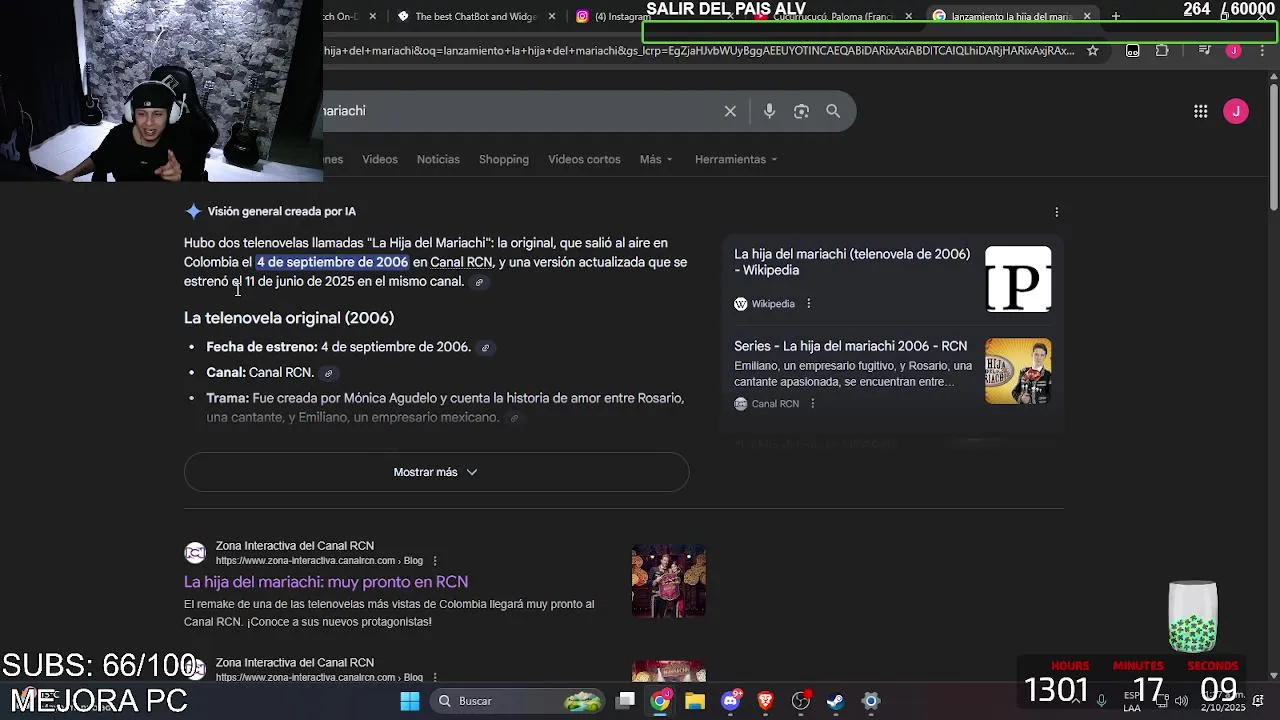
Task: Open Task View on taskbar
Action: (625, 701)
